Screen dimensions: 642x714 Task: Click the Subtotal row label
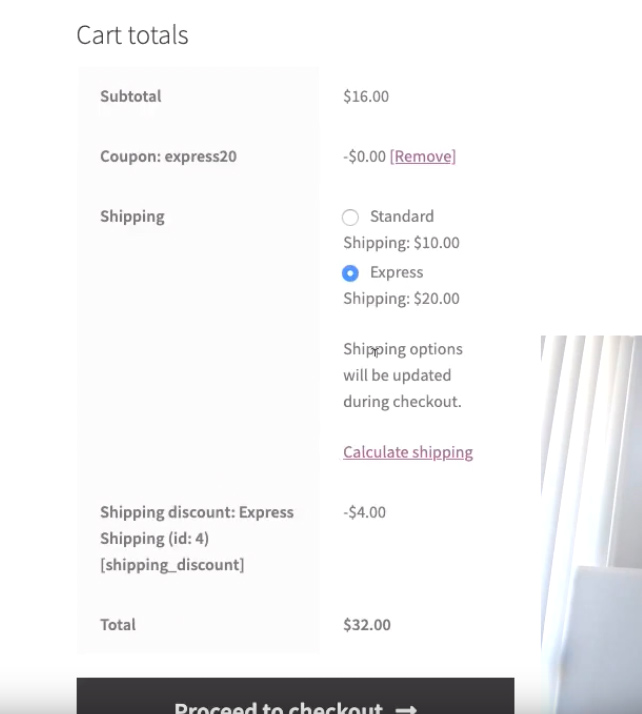tap(130, 96)
